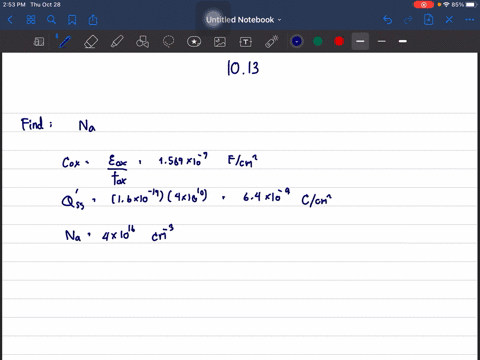
Task: Open the Elements sticker tool
Action: (x=194, y=42)
